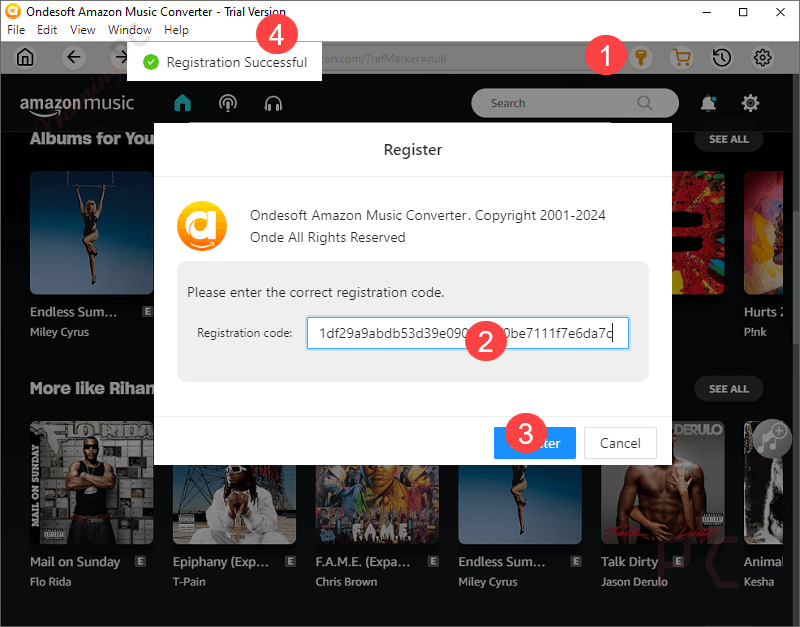The height and width of the screenshot is (627, 800).
Task: Open the F.A.M.E. album cover
Action: [377, 504]
